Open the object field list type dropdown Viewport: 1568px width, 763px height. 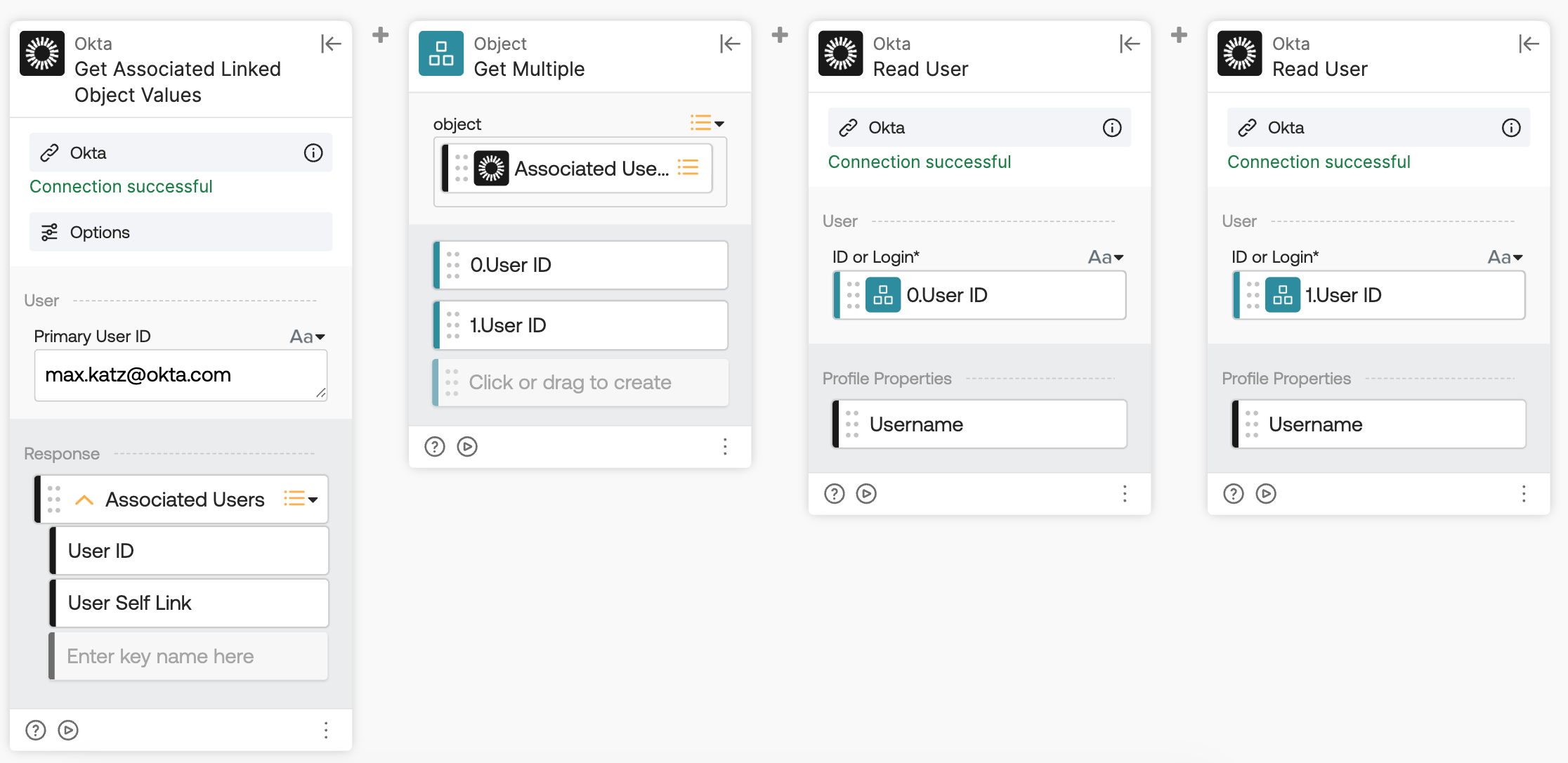(707, 124)
